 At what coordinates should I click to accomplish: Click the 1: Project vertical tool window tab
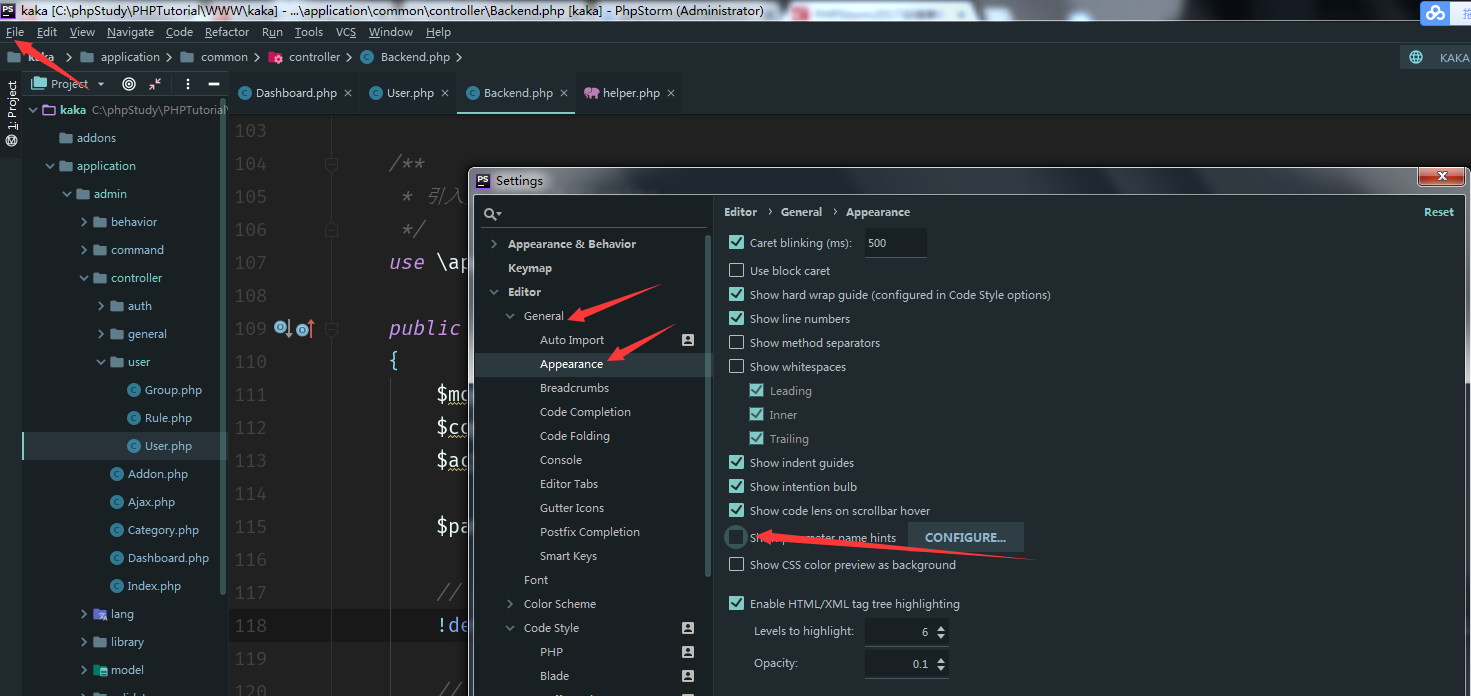click(12, 113)
